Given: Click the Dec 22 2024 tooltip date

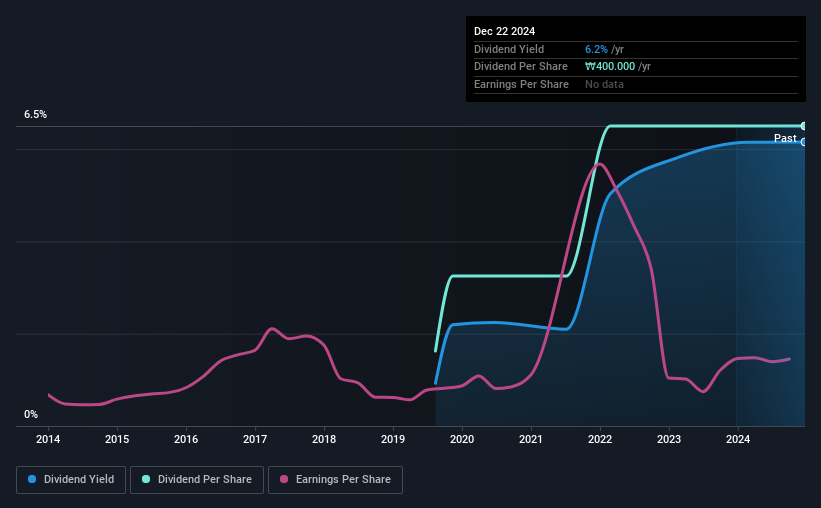Looking at the screenshot, I should [x=504, y=31].
